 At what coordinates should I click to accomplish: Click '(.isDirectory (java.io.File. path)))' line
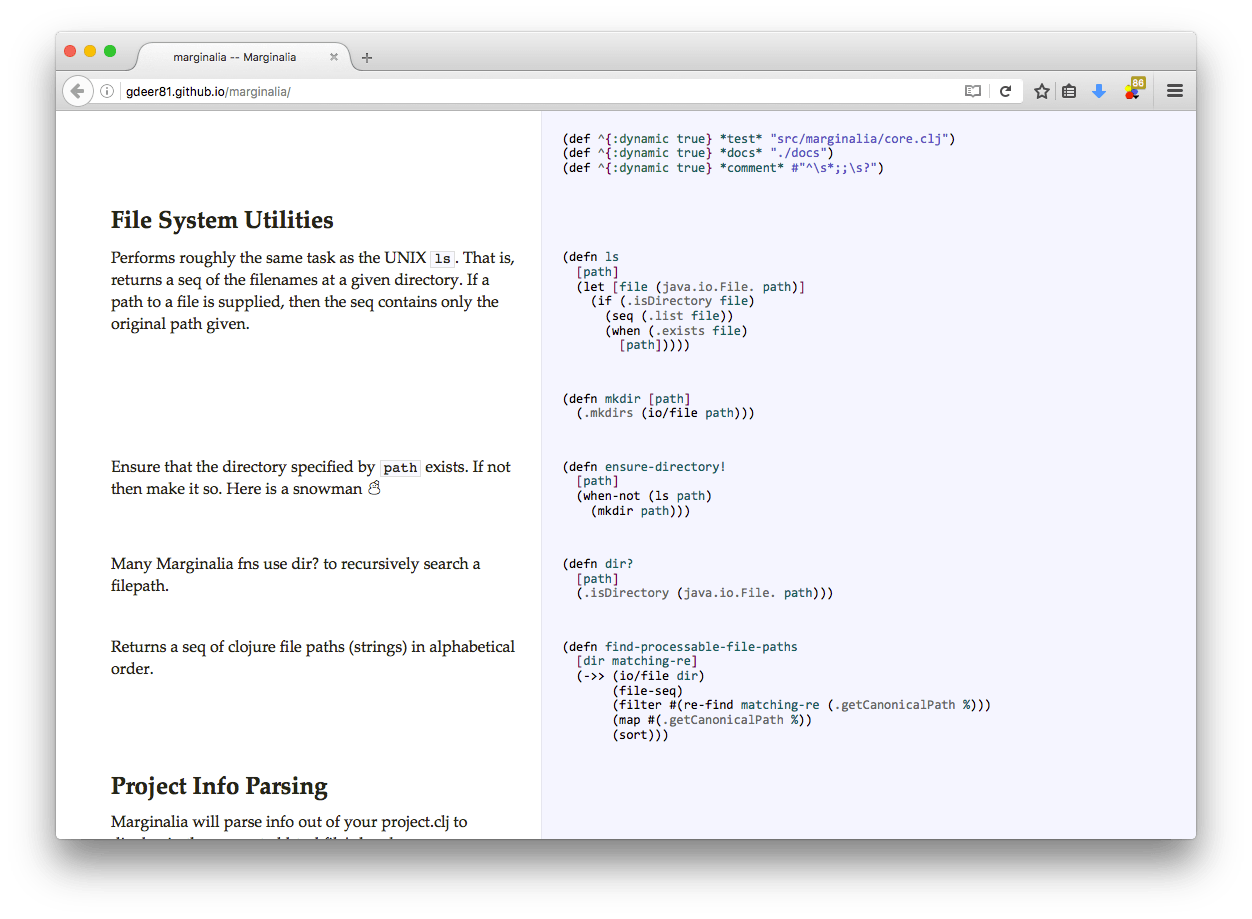(x=704, y=592)
